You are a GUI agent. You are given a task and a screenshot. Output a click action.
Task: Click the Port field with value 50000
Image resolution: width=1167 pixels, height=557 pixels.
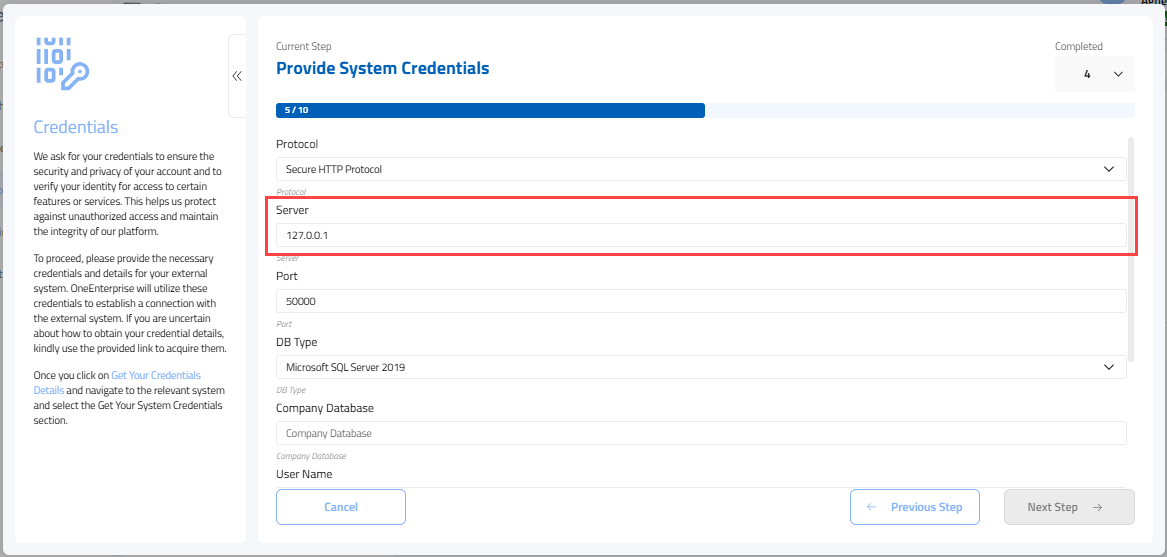pos(700,301)
